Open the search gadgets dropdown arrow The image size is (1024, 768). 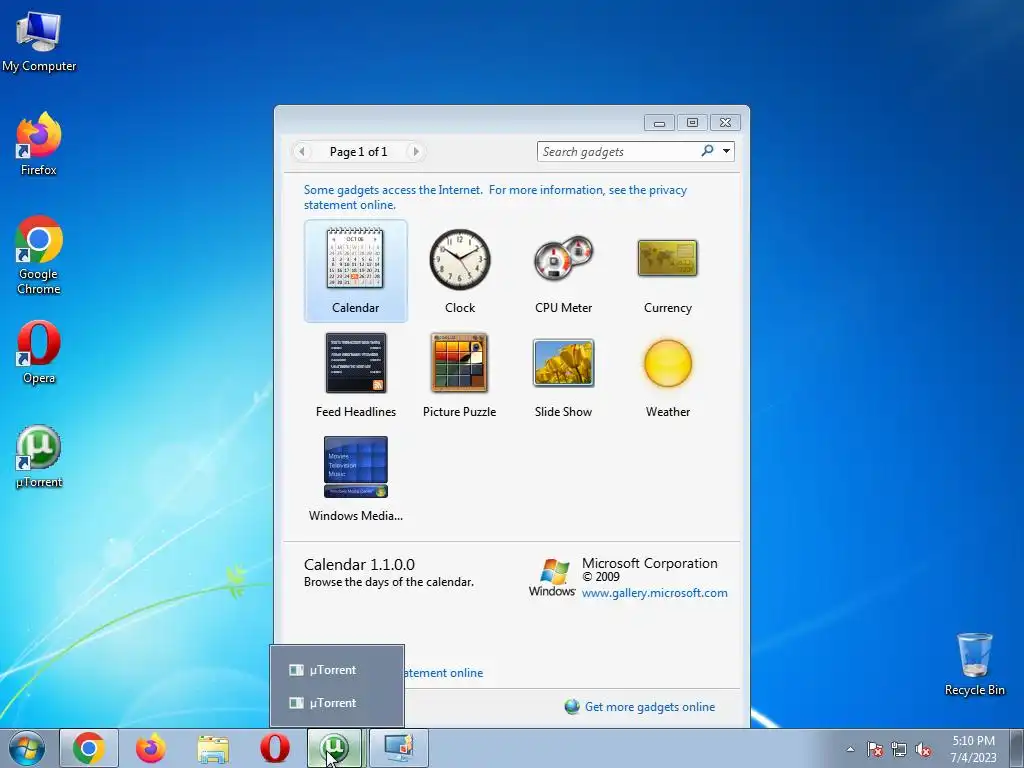(726, 152)
